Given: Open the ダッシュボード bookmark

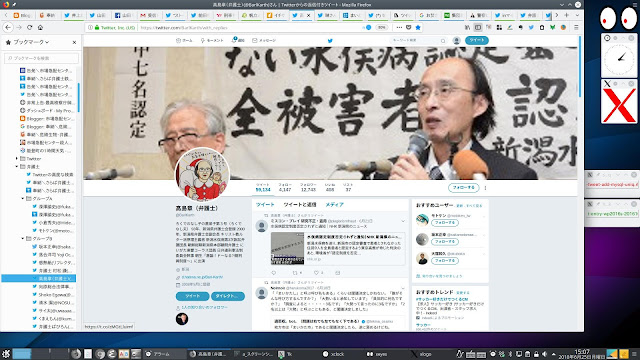Looking at the screenshot, I should pyautogui.click(x=46, y=110).
